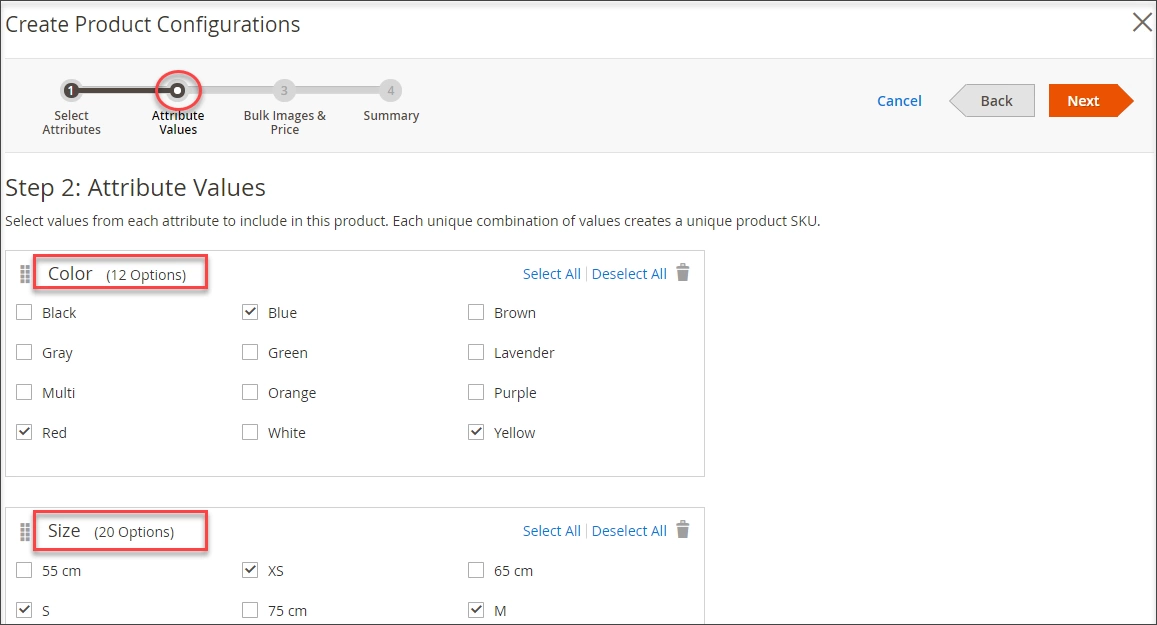
Task: Grab the Size attribute drag handle
Action: [24, 531]
